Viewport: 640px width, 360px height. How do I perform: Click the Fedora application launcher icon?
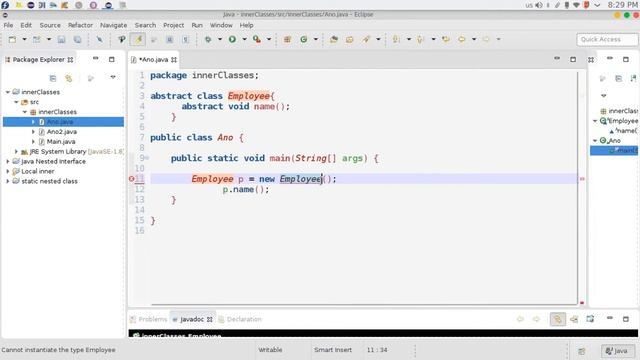coord(5,5)
